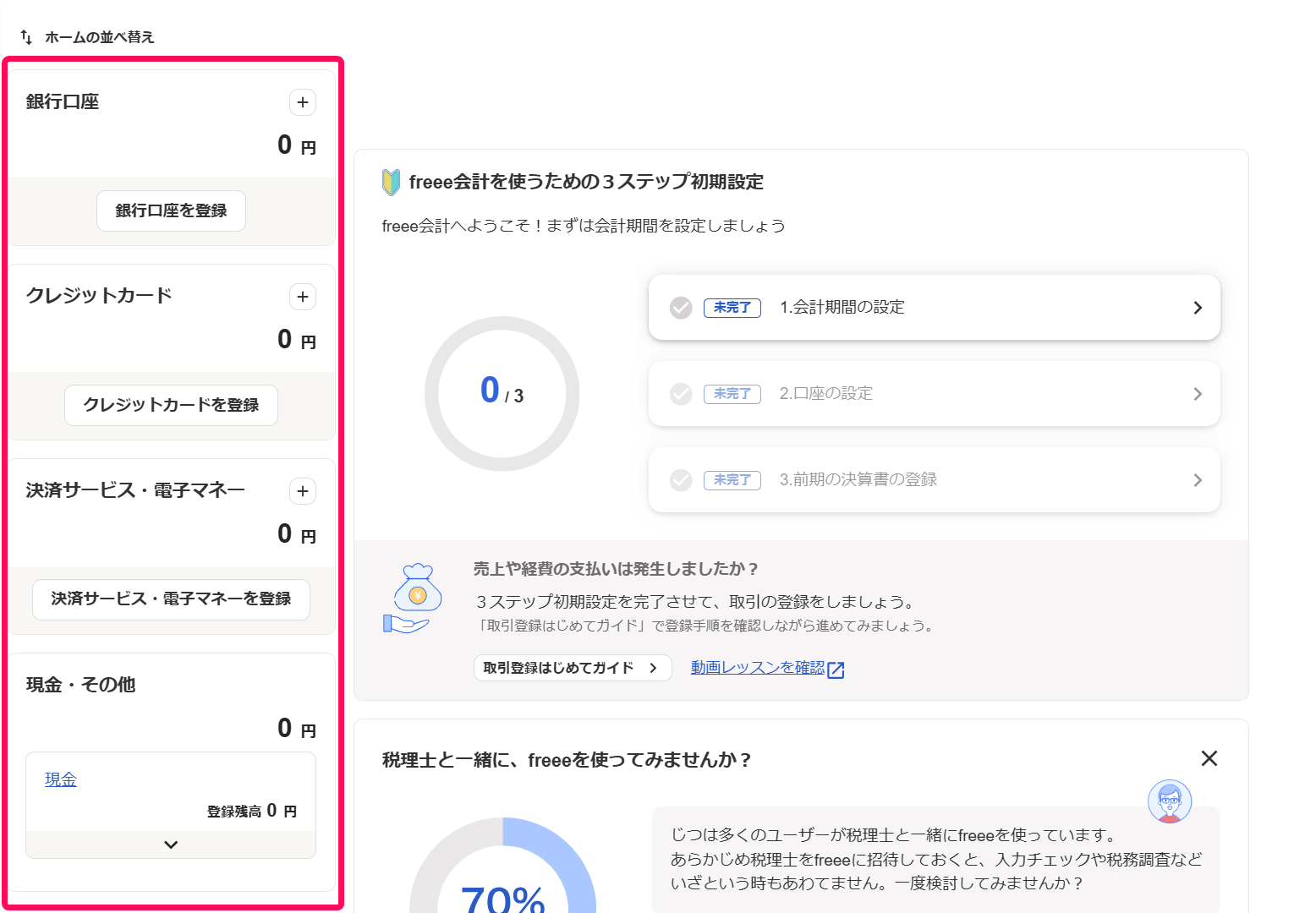Open step 3.前期の決算書の登録

click(x=934, y=480)
